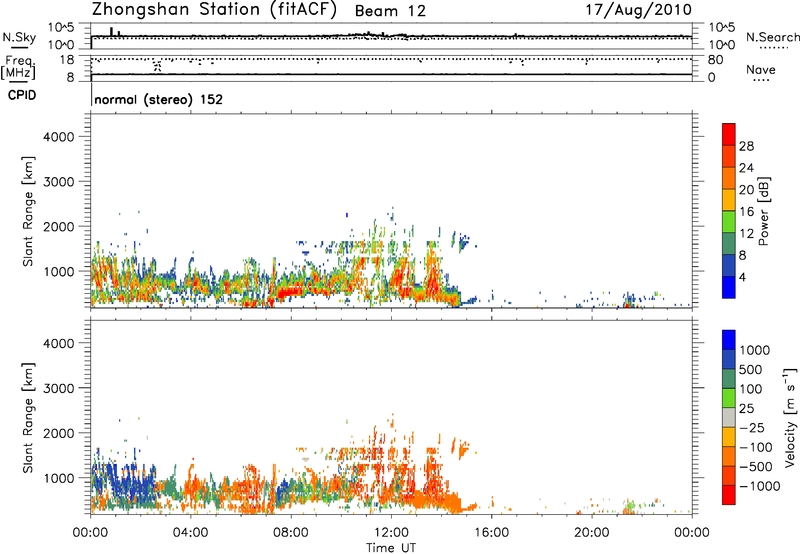Click the Velocity colorbar tick label '-25'
This screenshot has width=800, height=554.
coord(751,427)
